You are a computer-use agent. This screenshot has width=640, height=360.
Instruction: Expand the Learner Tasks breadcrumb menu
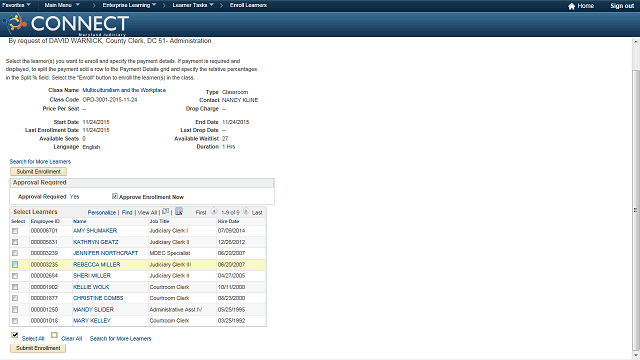(193, 5)
